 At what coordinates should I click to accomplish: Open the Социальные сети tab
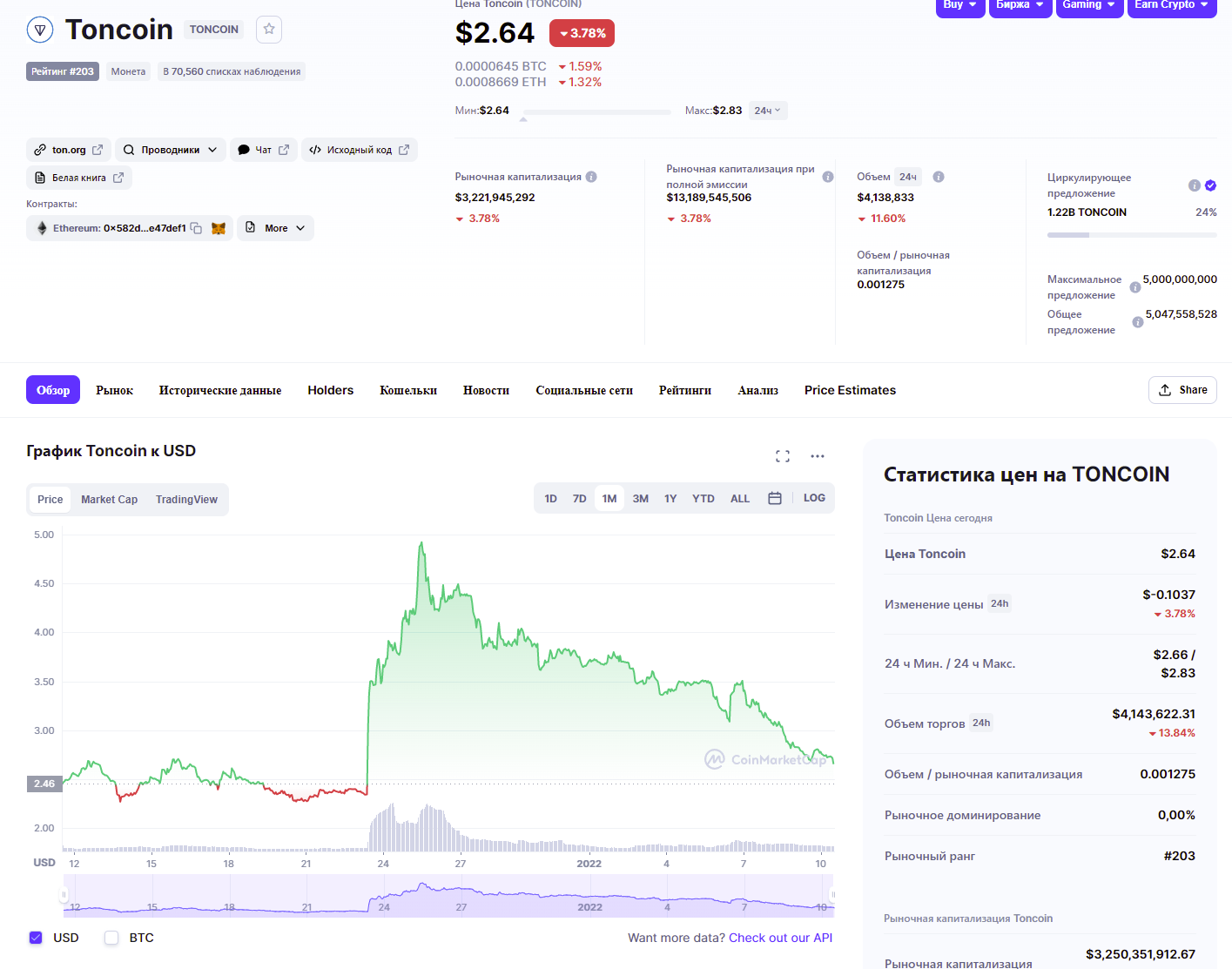pos(584,390)
